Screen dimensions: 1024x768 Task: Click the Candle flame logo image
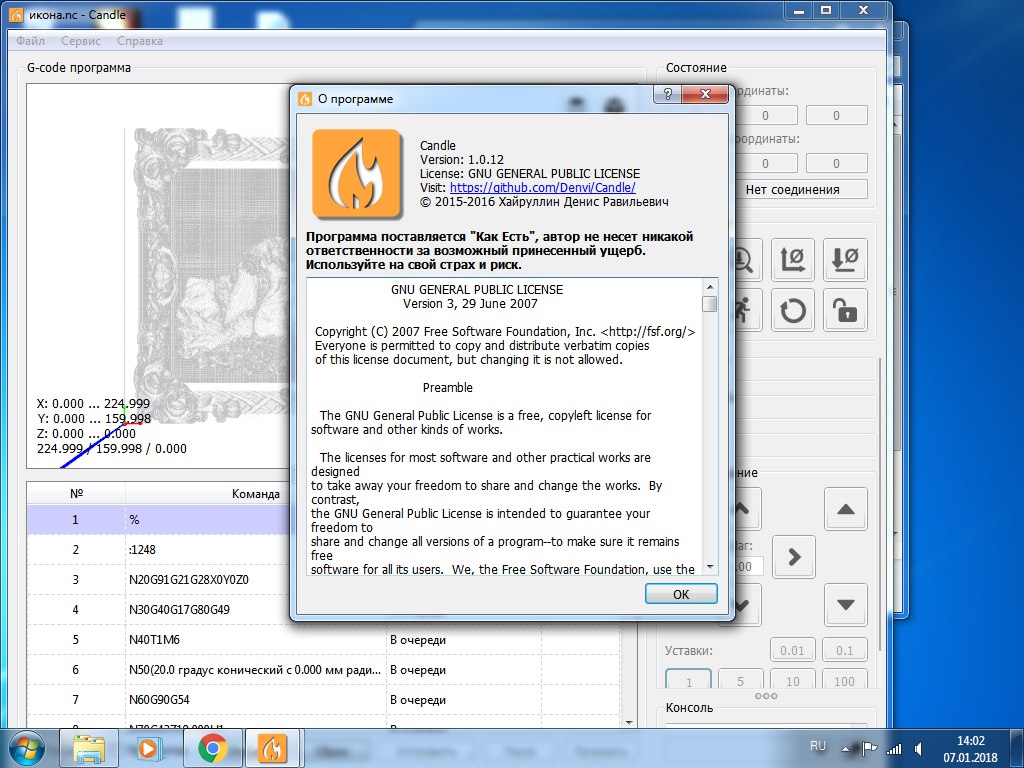pos(357,174)
